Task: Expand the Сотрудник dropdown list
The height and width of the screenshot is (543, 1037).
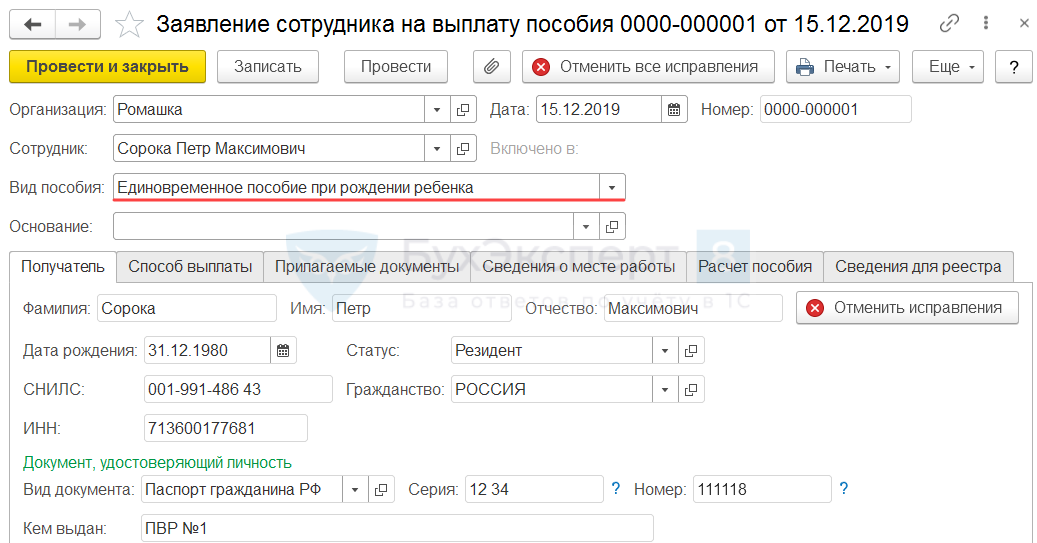Action: click(x=437, y=148)
